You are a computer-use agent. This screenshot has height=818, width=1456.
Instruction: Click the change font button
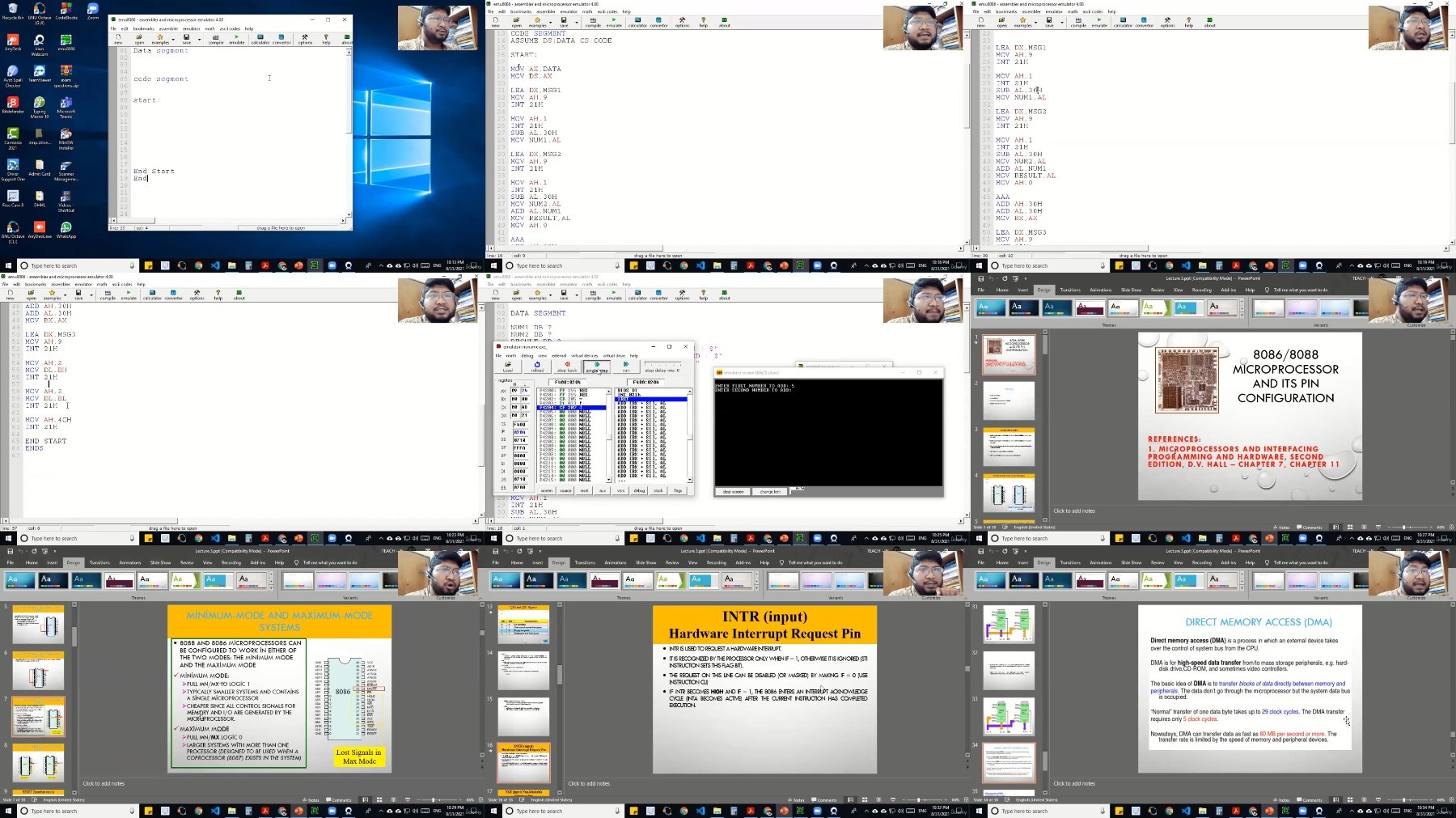[771, 492]
